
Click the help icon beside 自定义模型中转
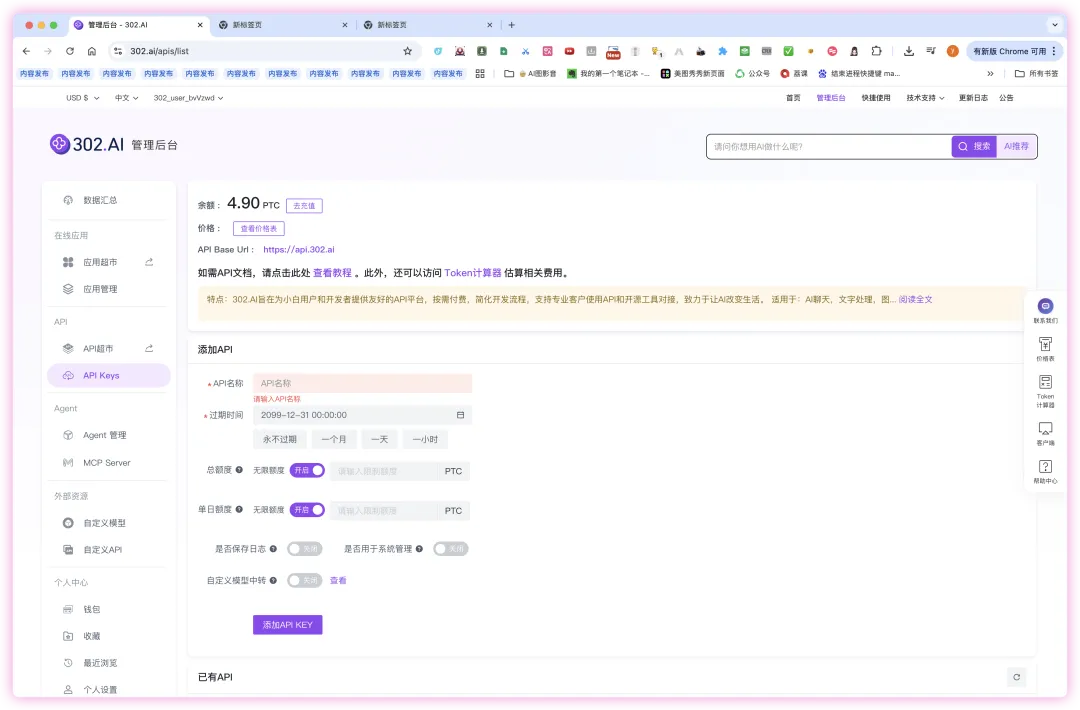point(273,581)
